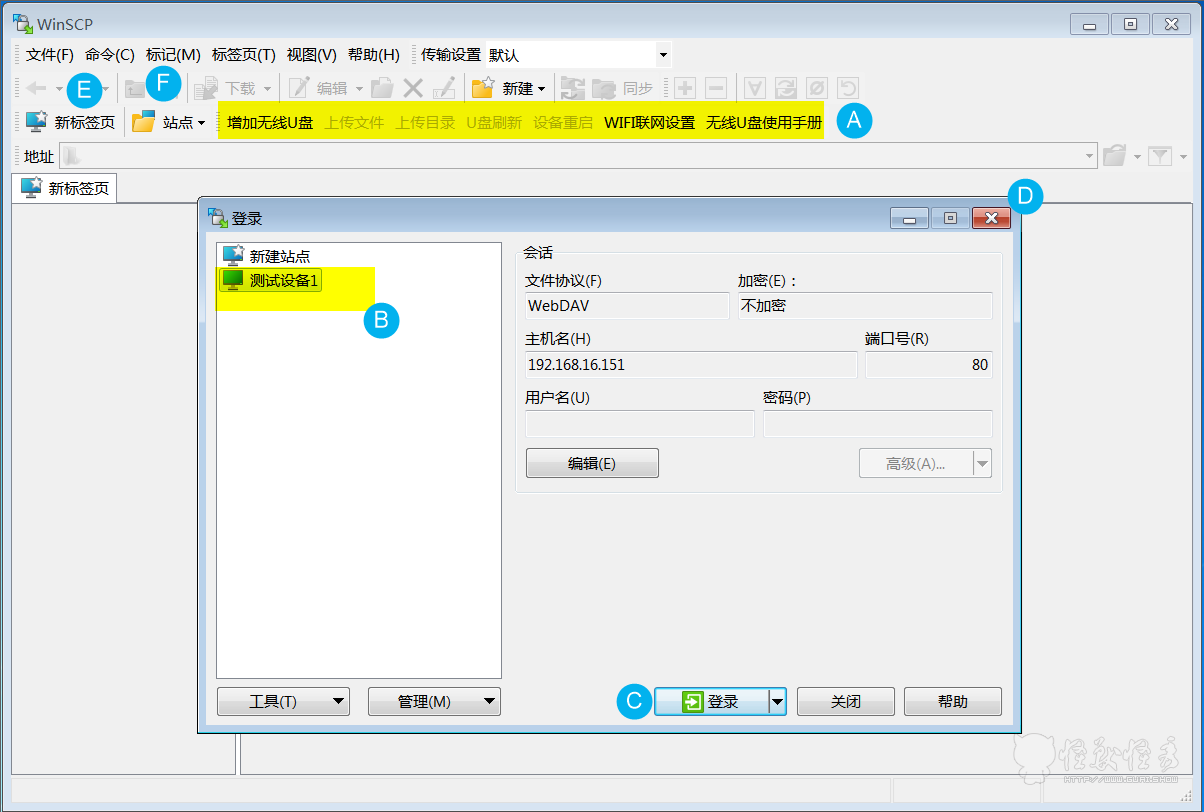The height and width of the screenshot is (812, 1204).
Task: Switch to the 新标签页 session tab
Action: (66, 188)
